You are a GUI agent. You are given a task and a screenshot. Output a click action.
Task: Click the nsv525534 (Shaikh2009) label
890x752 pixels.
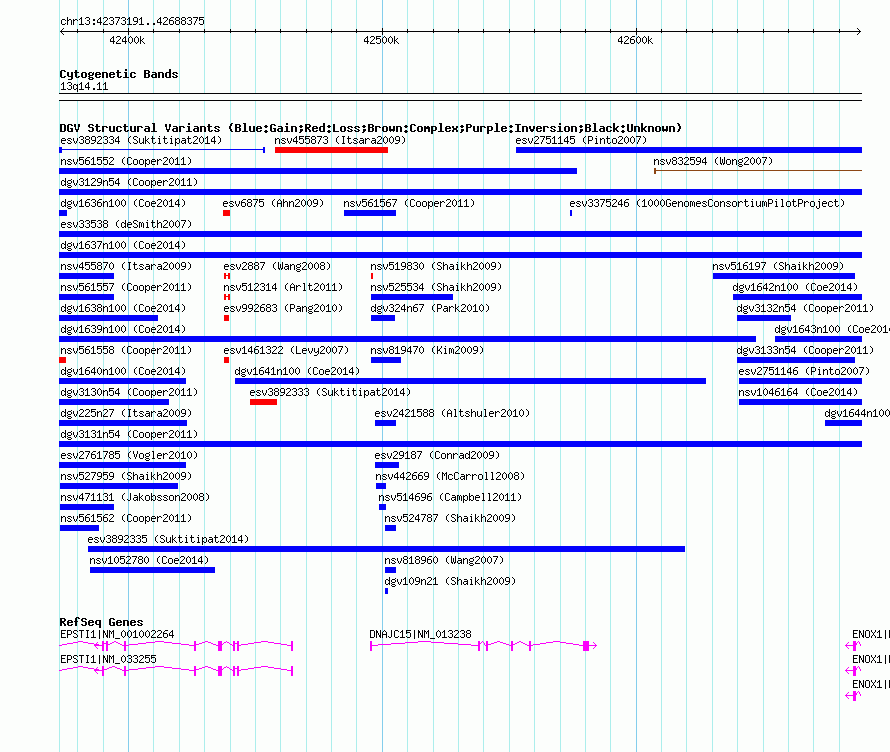tap(436, 287)
